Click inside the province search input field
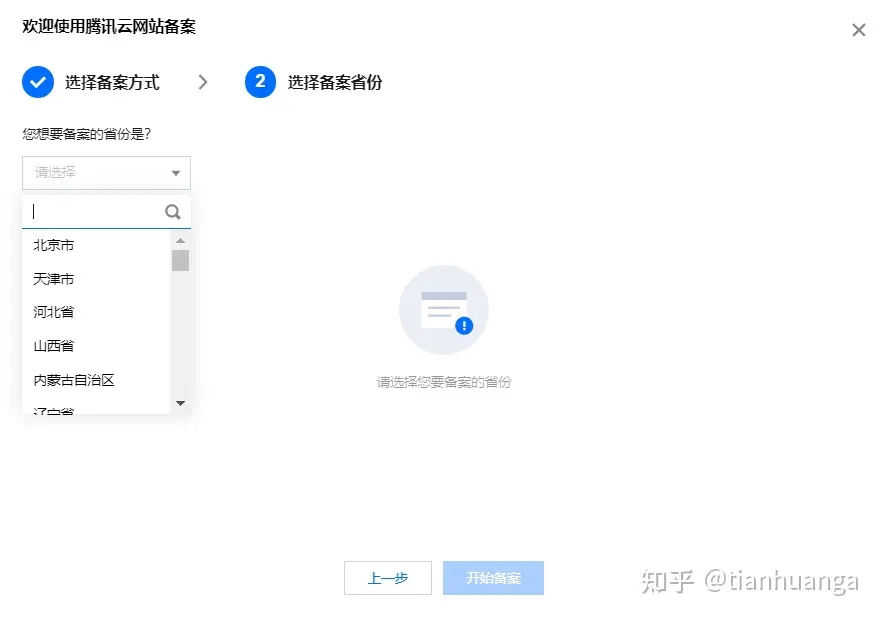Screen dimensions: 882x620 click(90, 211)
